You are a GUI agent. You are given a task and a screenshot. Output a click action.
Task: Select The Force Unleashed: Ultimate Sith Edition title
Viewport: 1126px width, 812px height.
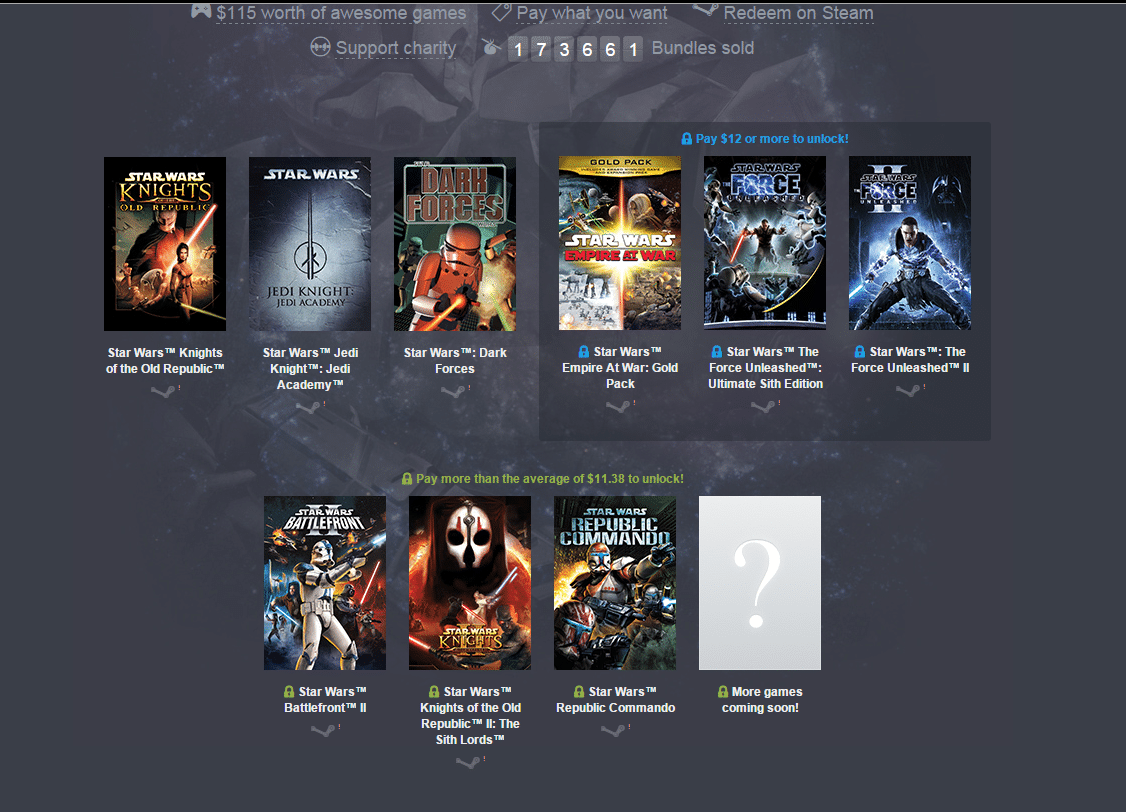point(766,368)
